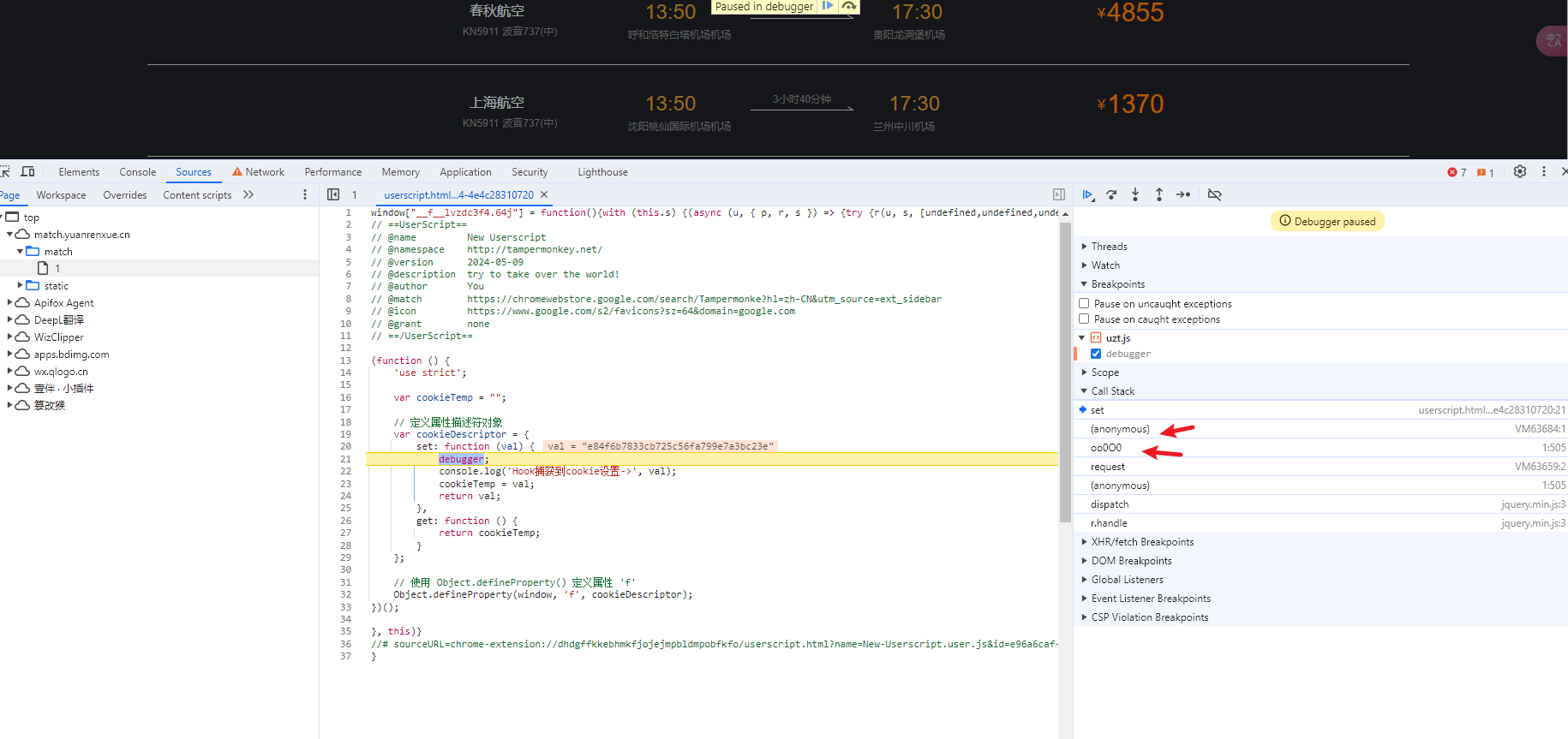The image size is (1568, 739).
Task: Click line number 21 gutter
Action: coord(346,459)
